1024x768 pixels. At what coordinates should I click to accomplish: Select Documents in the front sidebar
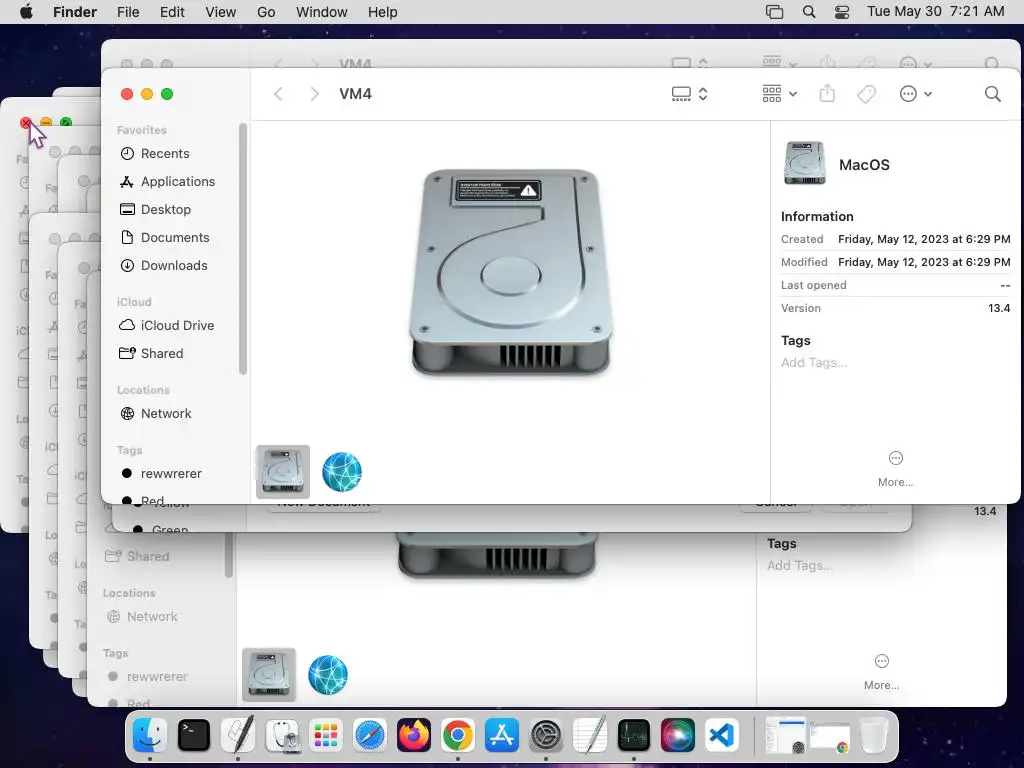165,238
